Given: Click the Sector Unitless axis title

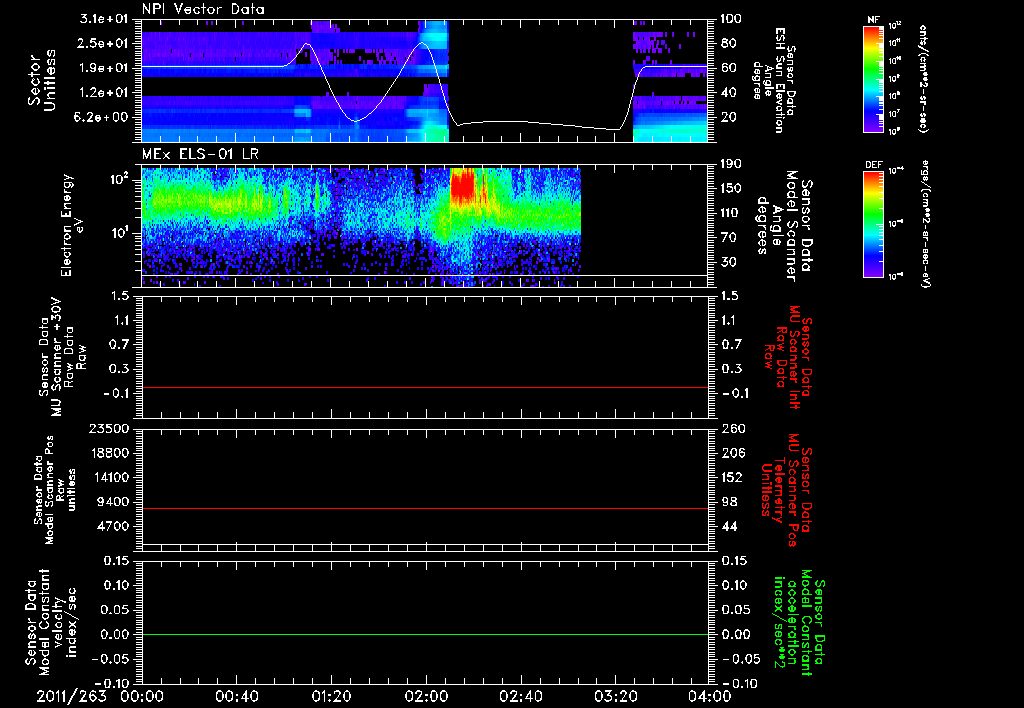Looking at the screenshot, I should coord(42,80).
